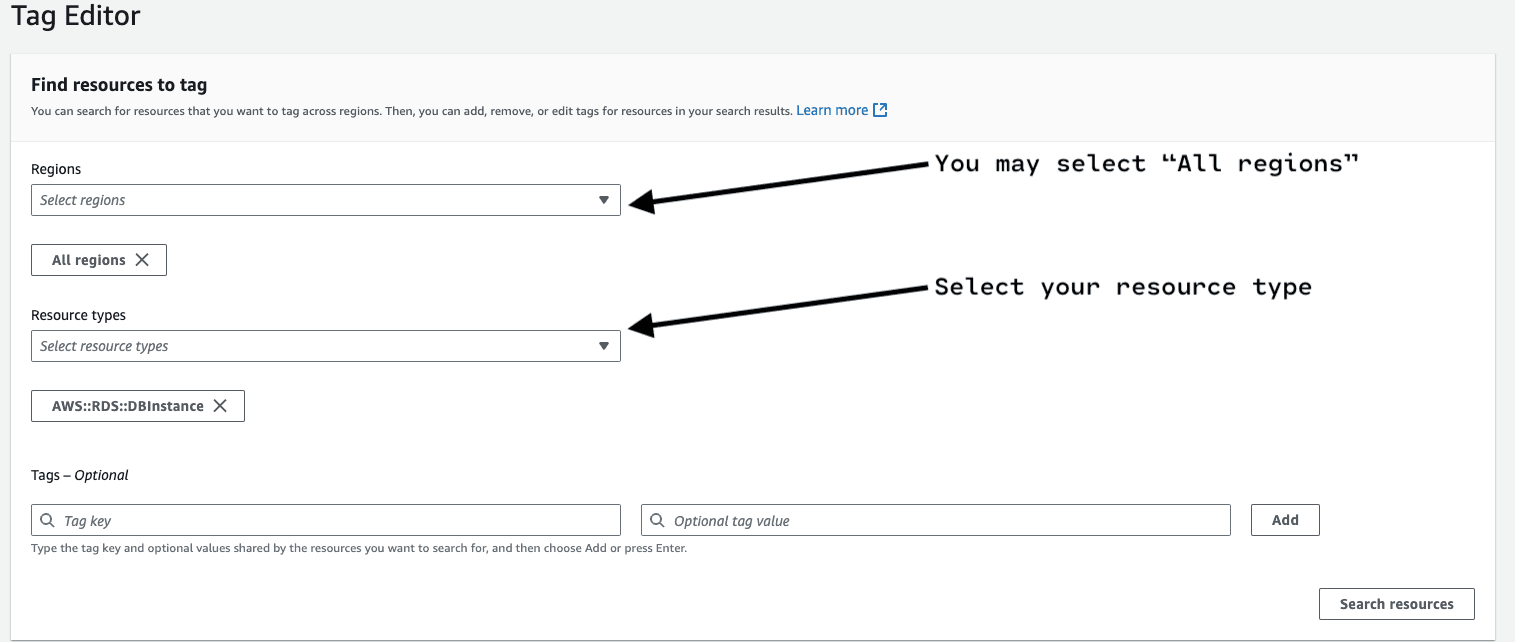This screenshot has width=1515, height=642.
Task: Click the Find resources to tag heading
Action: click(x=119, y=86)
